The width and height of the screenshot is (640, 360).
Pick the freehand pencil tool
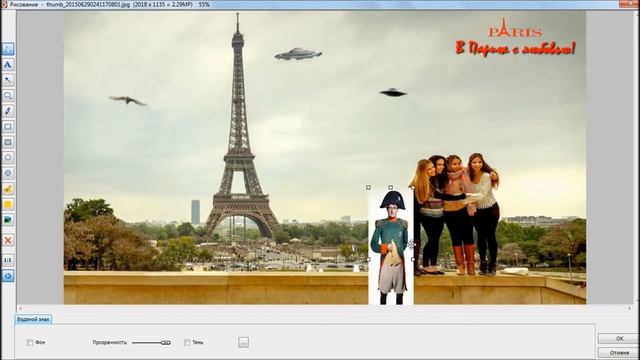point(8,111)
